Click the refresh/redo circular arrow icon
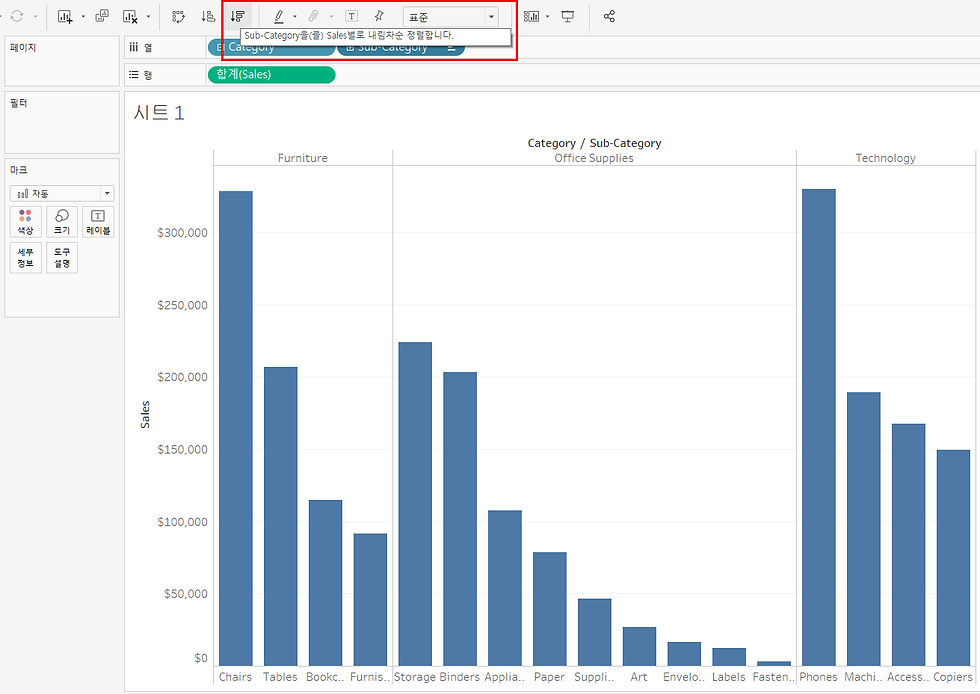The image size is (980, 694). pos(17,16)
